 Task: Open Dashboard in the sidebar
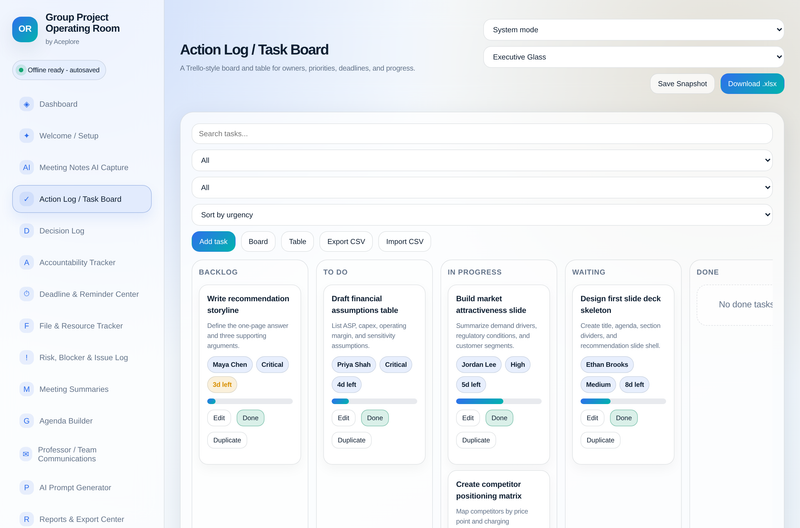(x=82, y=104)
